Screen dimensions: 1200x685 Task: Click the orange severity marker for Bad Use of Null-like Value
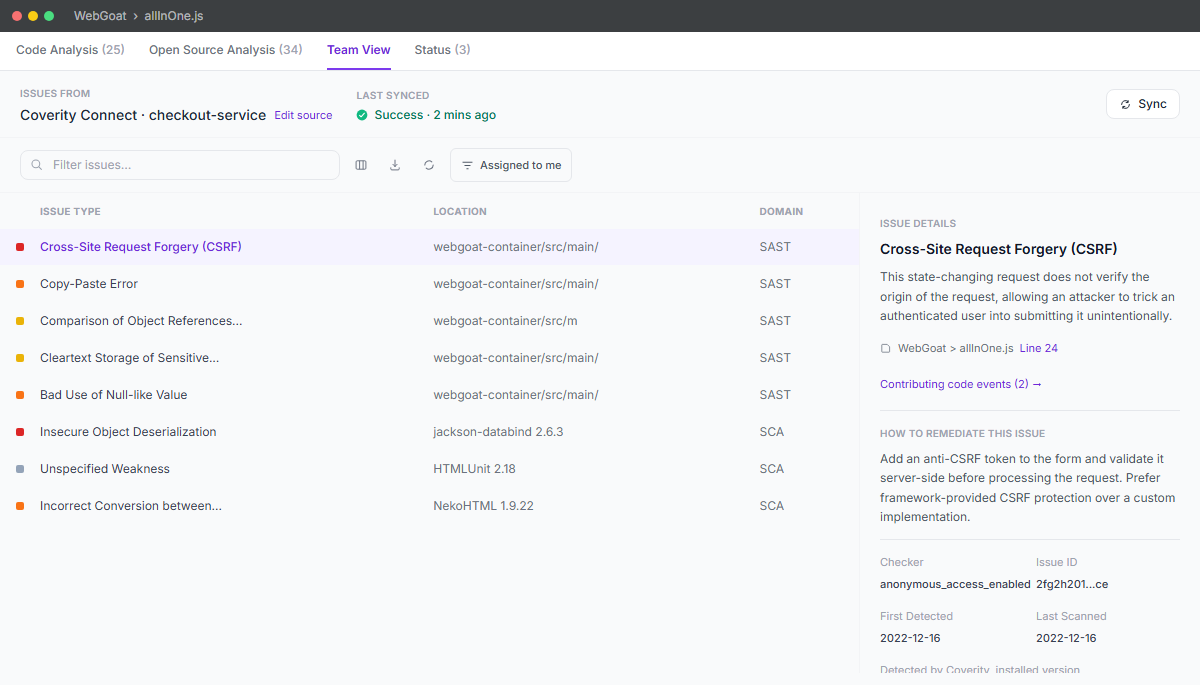[x=20, y=395]
